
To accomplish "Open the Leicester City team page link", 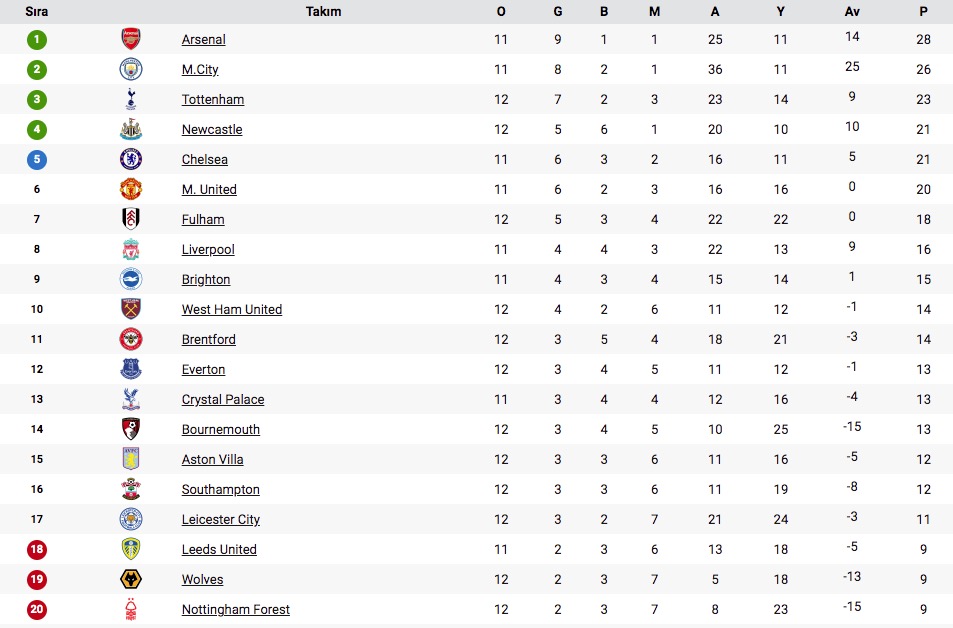I will click(221, 519).
